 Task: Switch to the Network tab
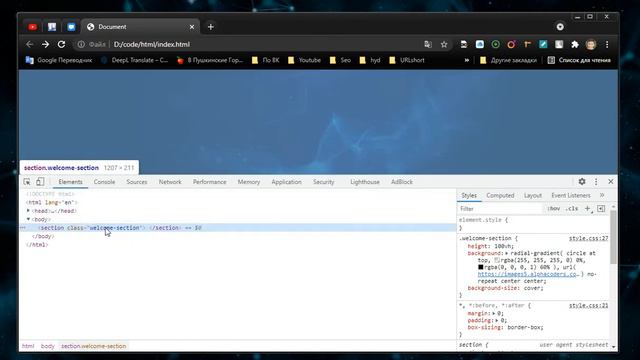pos(170,182)
